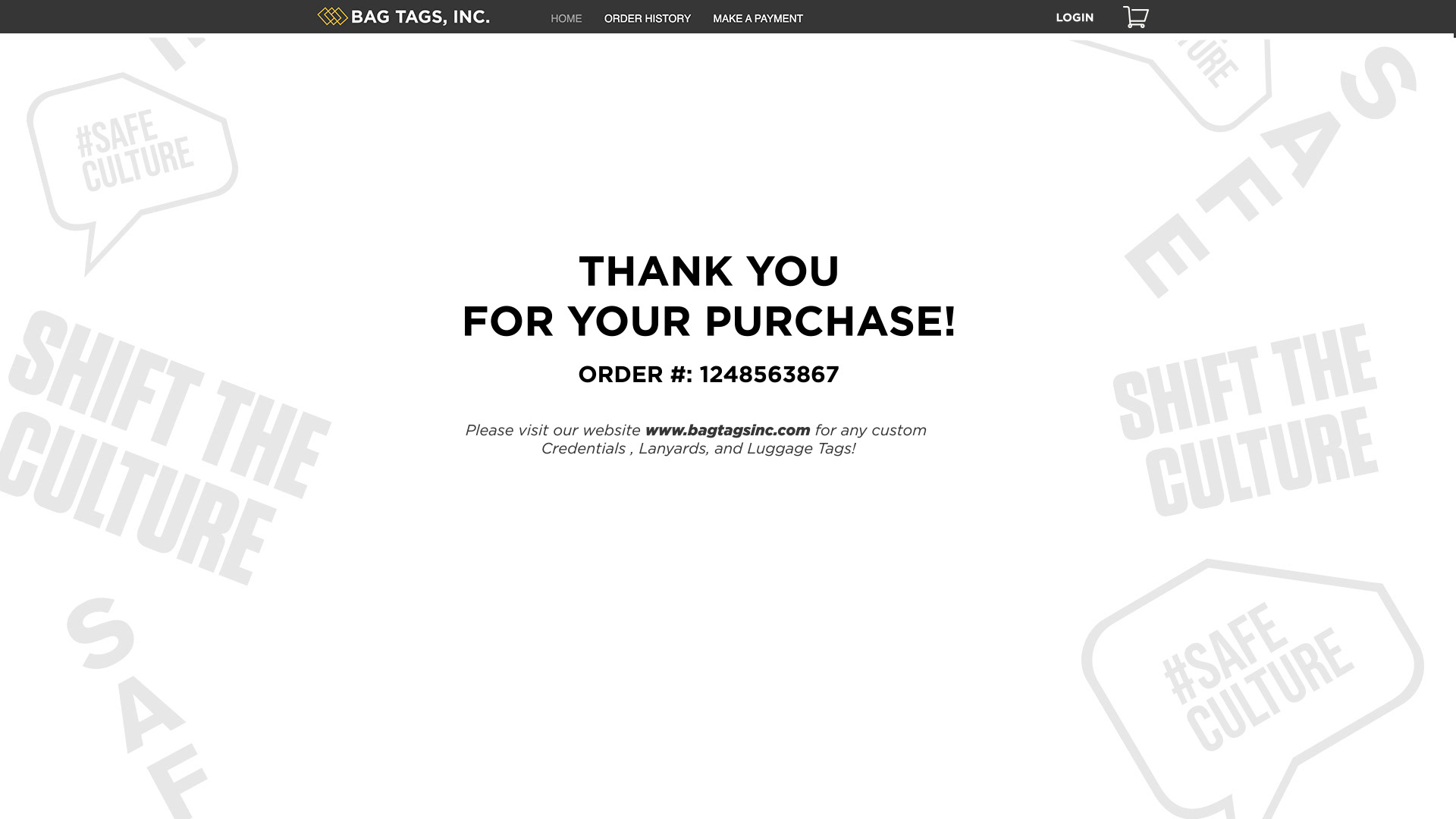Click the BAG TAGS, INC. brand name
1456x819 pixels.
(420, 17)
